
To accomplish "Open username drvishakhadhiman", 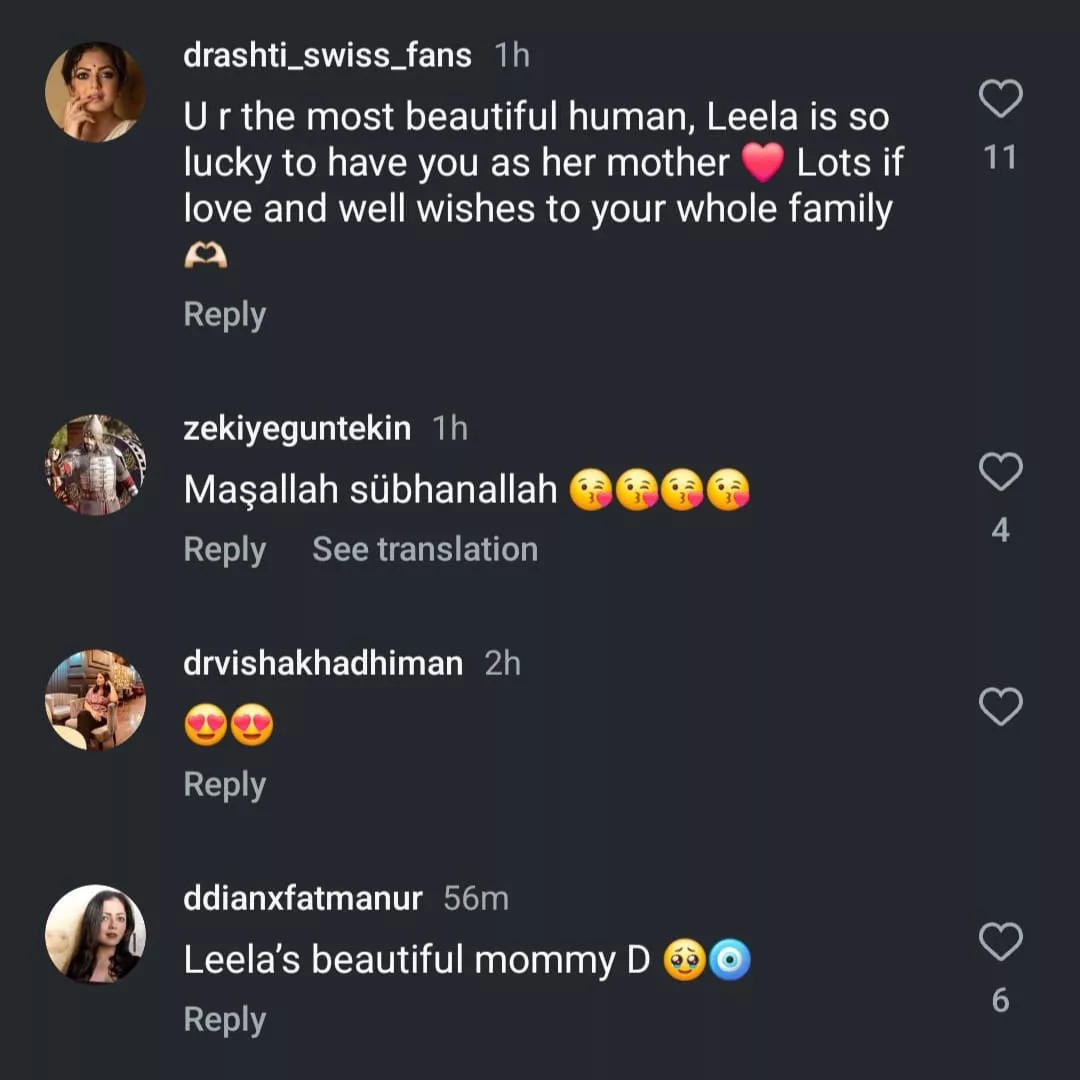I will [323, 664].
